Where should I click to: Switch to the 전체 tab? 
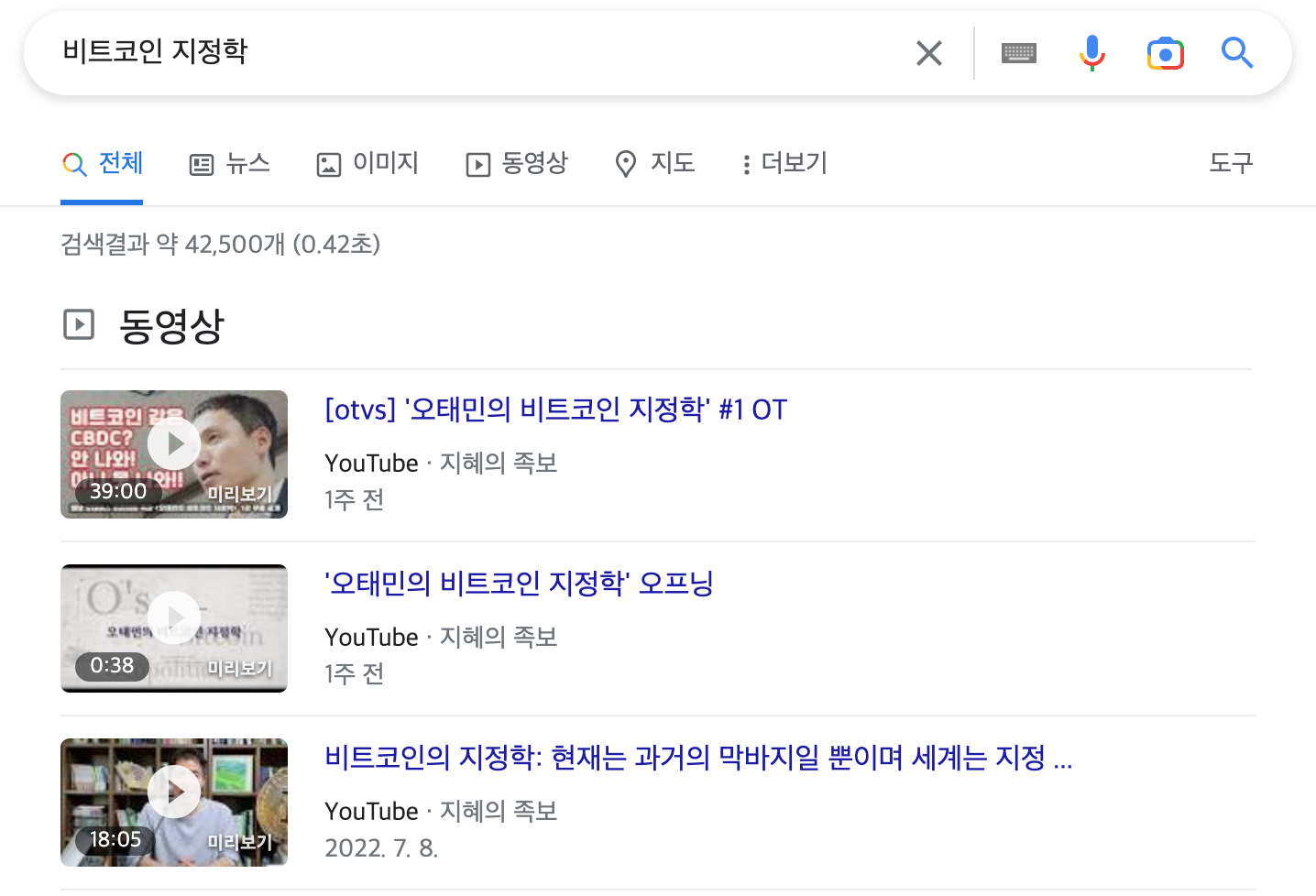click(x=102, y=163)
